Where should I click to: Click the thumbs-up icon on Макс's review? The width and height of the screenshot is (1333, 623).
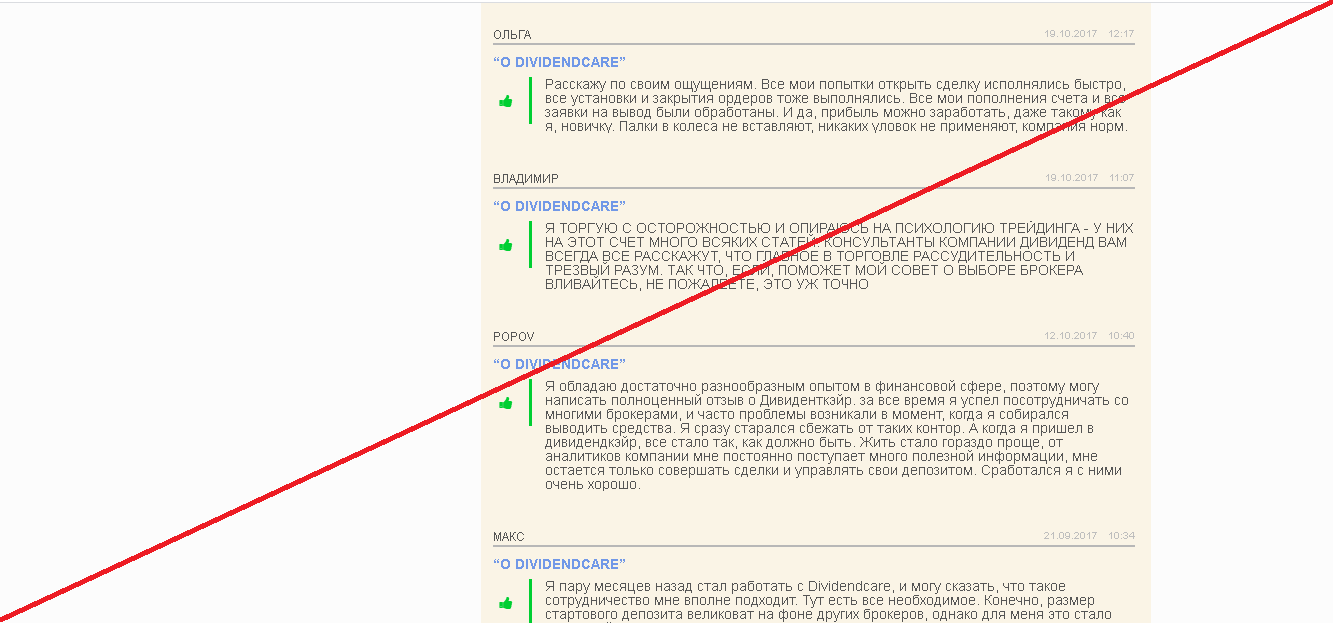[x=505, y=603]
